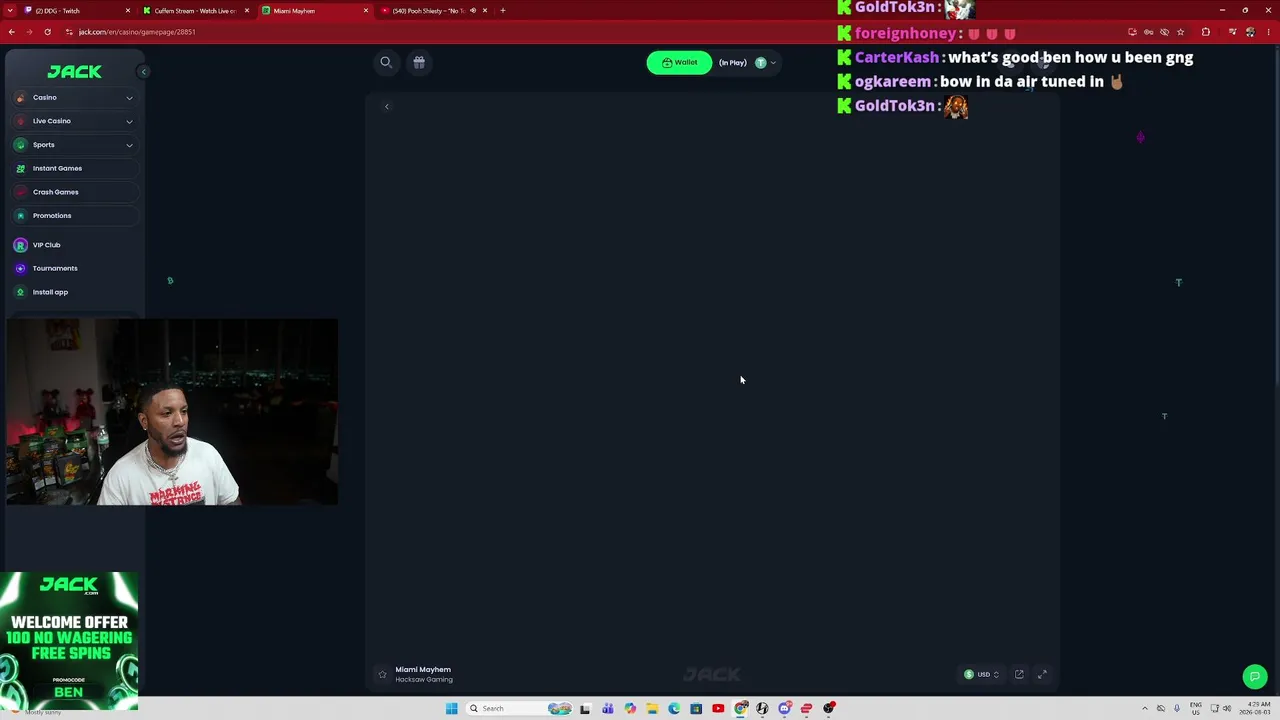
Task: Open the In Play balance currency dropdown
Action: point(766,63)
